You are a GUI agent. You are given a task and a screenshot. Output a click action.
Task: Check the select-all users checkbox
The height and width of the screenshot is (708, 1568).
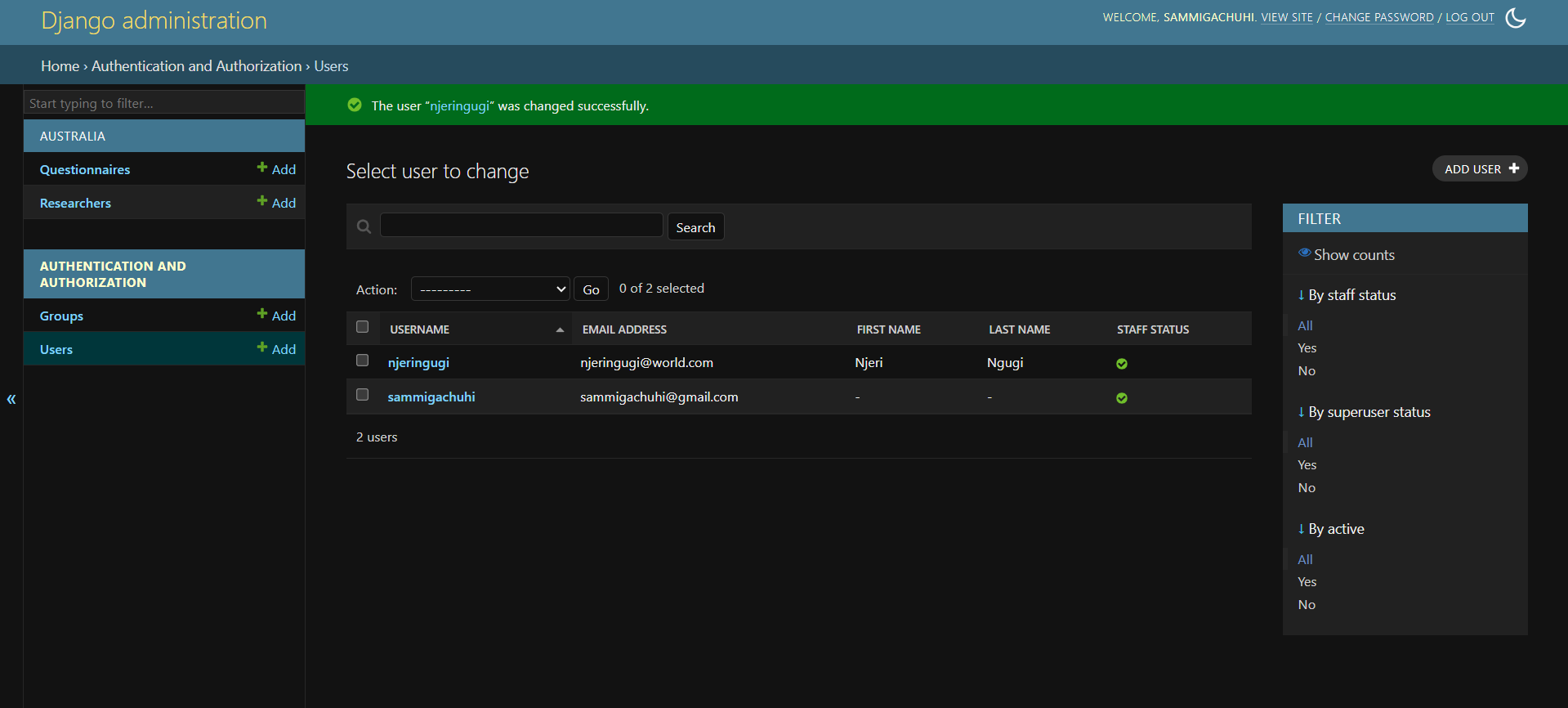(x=363, y=327)
